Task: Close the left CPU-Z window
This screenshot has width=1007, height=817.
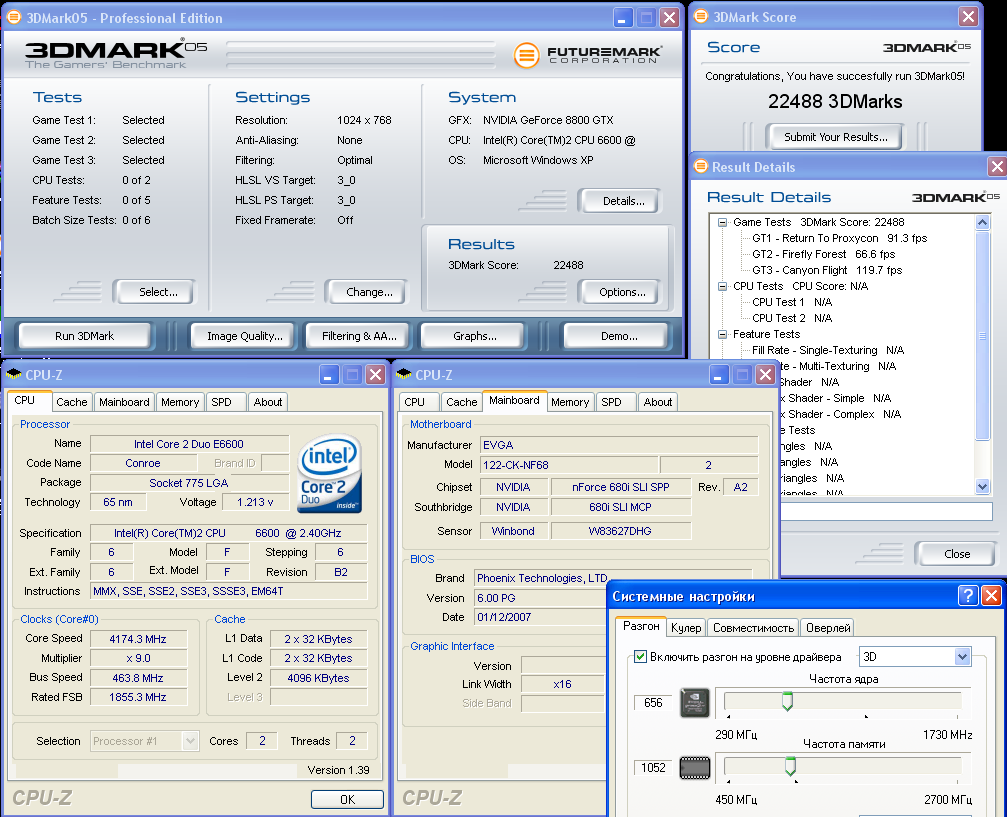Action: click(x=376, y=374)
